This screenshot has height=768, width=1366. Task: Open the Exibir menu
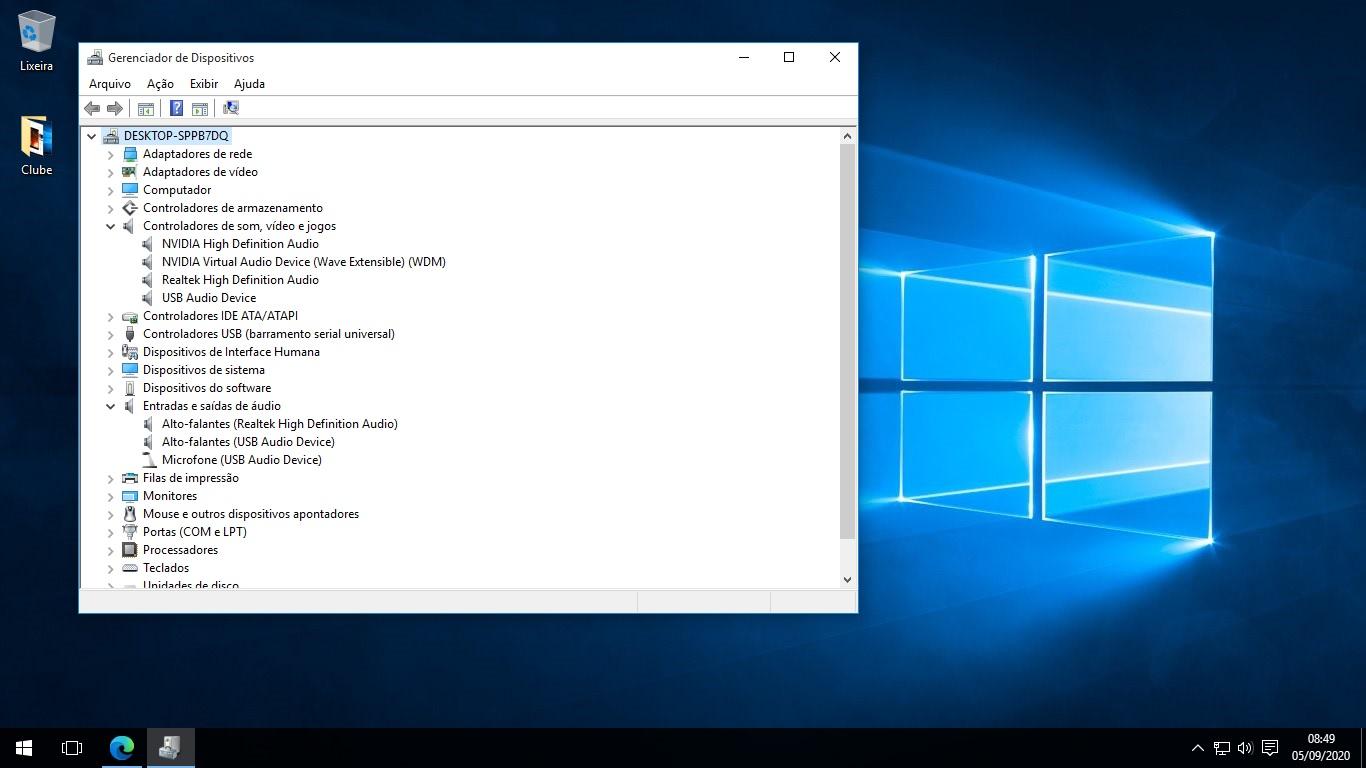204,84
